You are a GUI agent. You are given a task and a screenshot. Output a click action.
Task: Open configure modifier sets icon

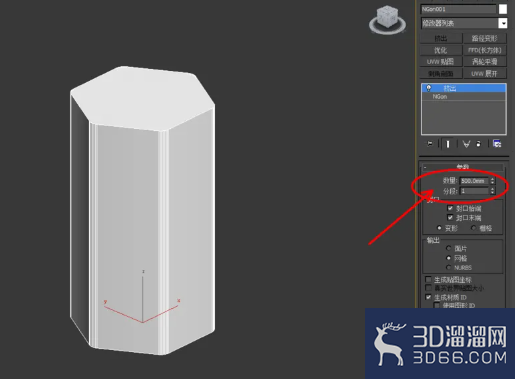tap(497, 144)
